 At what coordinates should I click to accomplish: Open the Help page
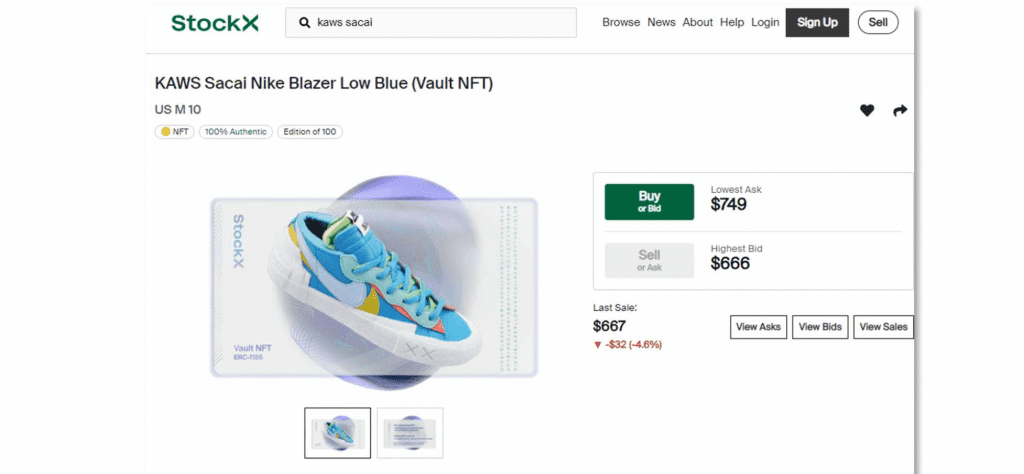coord(732,22)
